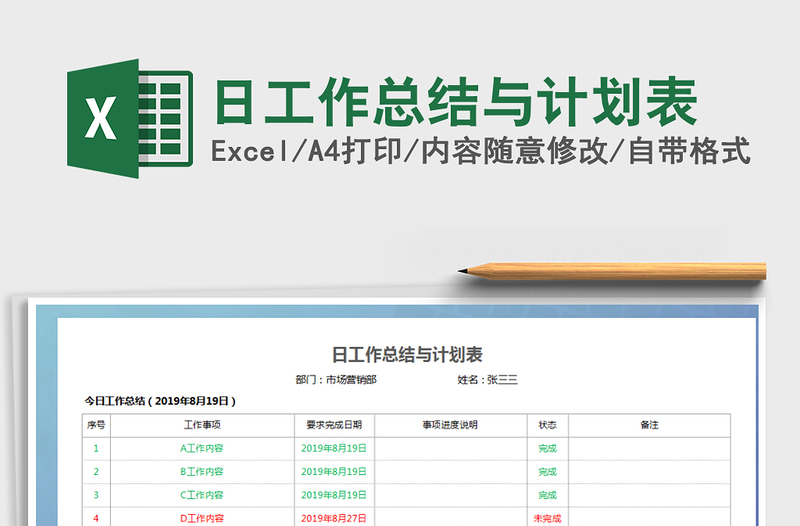The width and height of the screenshot is (800, 526).
Task: Click the red 2019年8月27日 date cell
Action: coord(334,518)
